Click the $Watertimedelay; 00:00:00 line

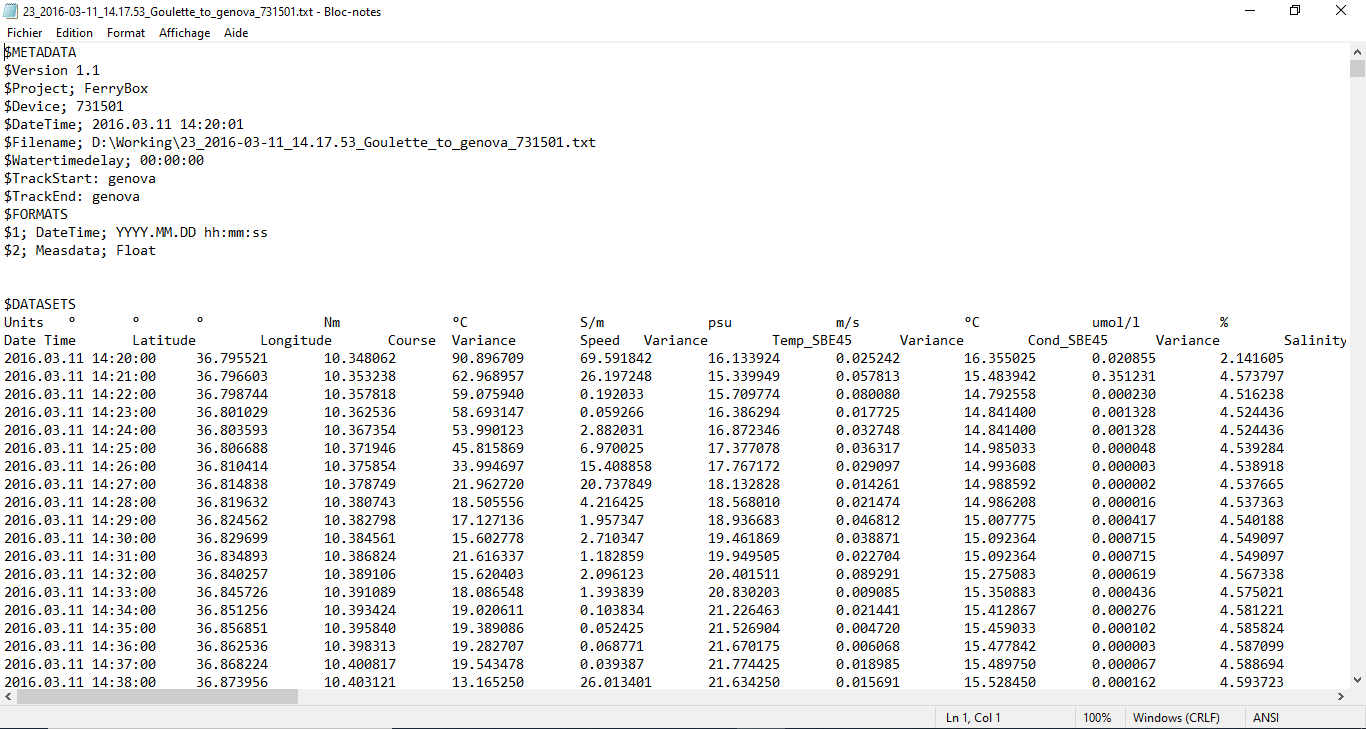point(104,160)
